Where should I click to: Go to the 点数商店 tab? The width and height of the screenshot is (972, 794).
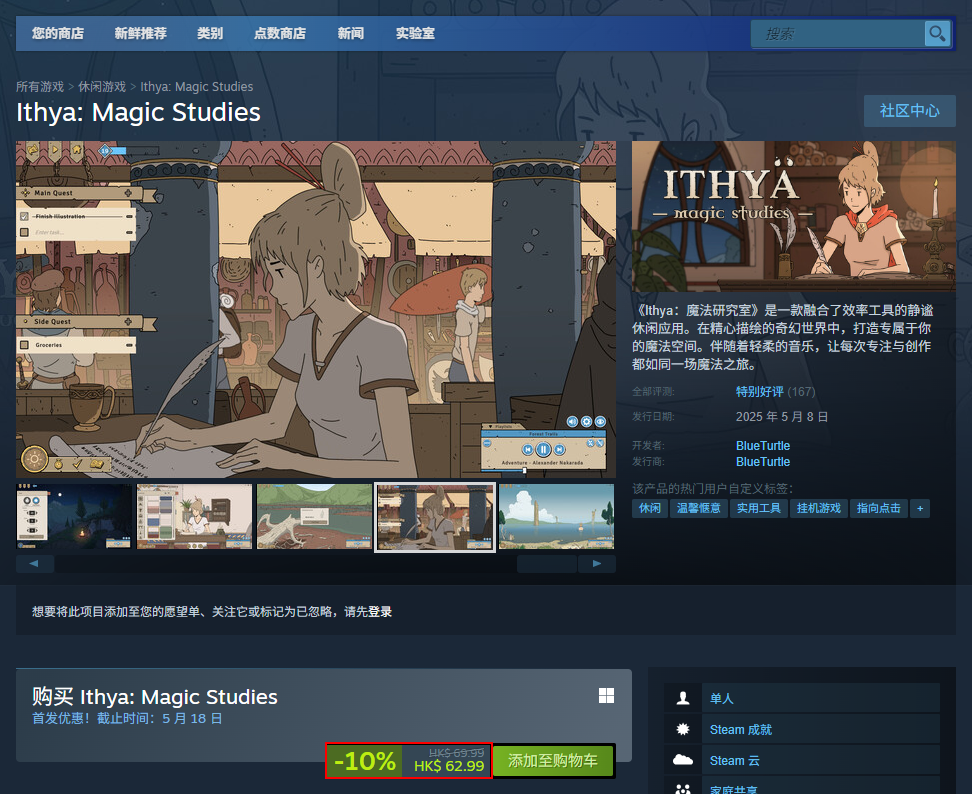(280, 33)
